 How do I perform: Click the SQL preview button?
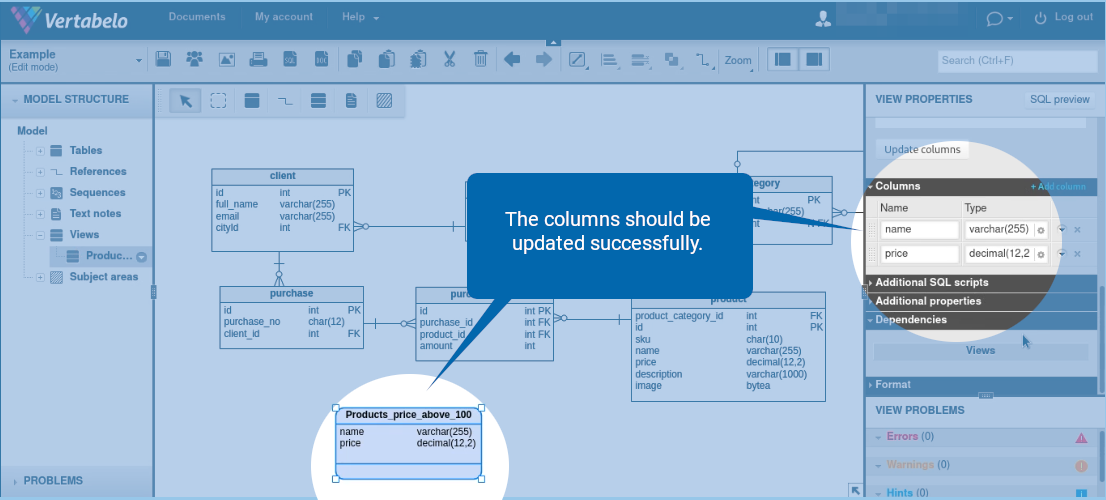click(1059, 99)
